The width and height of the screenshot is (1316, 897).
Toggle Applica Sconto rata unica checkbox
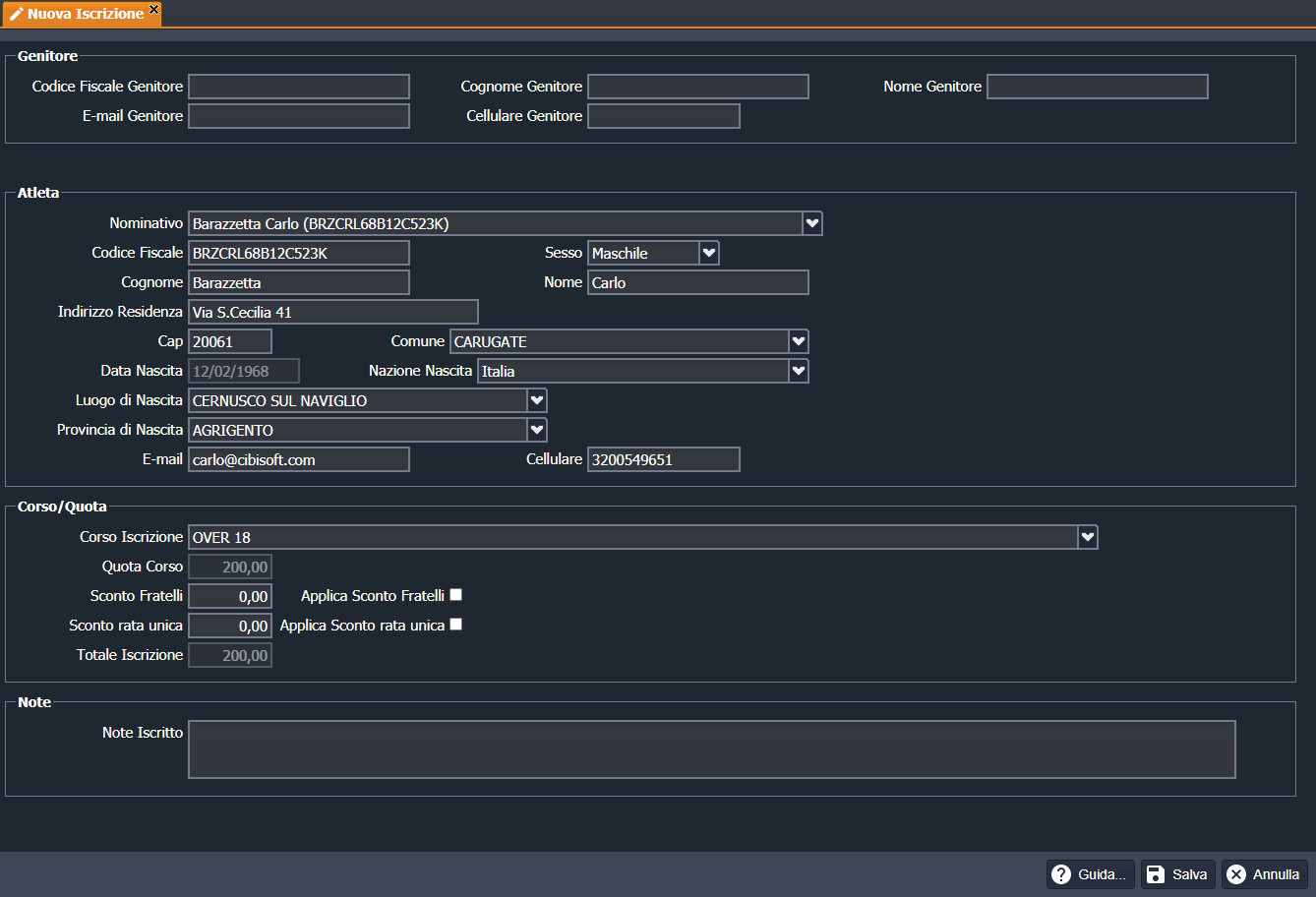[455, 625]
